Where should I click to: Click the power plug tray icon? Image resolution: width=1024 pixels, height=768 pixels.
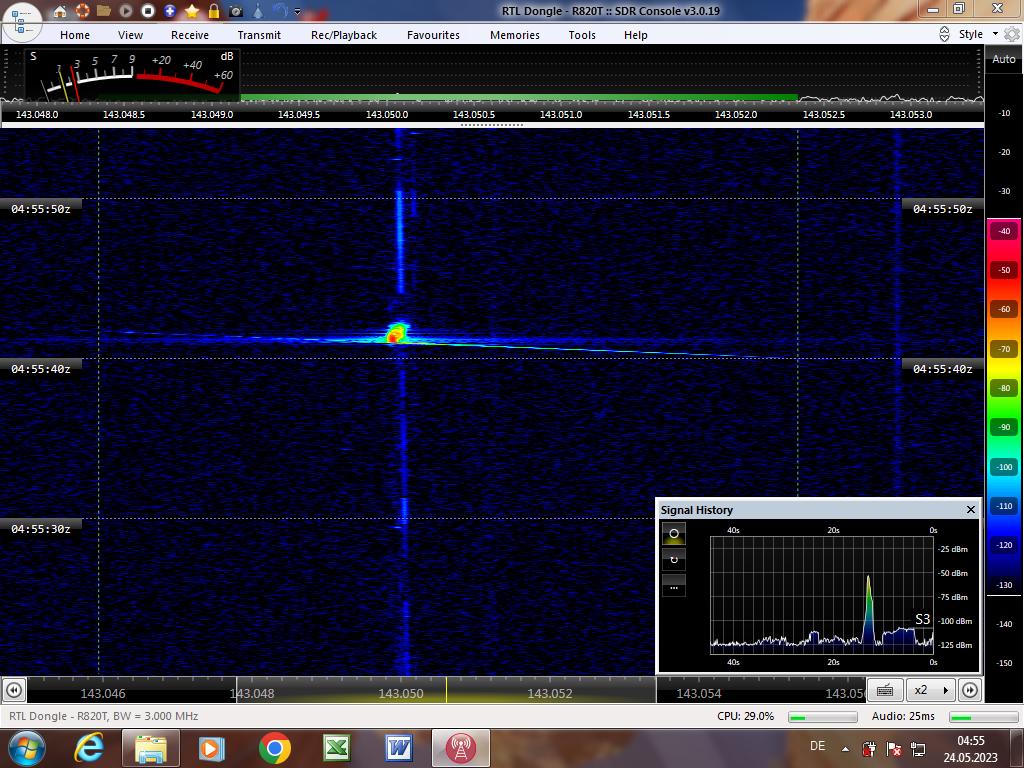(869, 749)
